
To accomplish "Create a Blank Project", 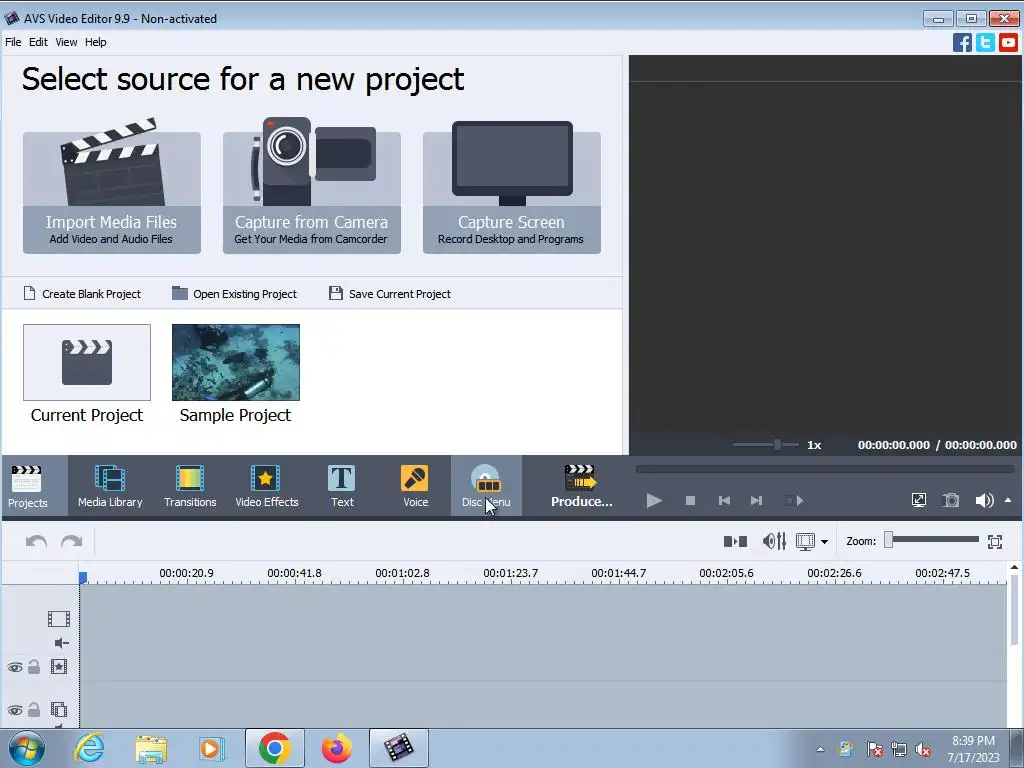I will pyautogui.click(x=82, y=294).
